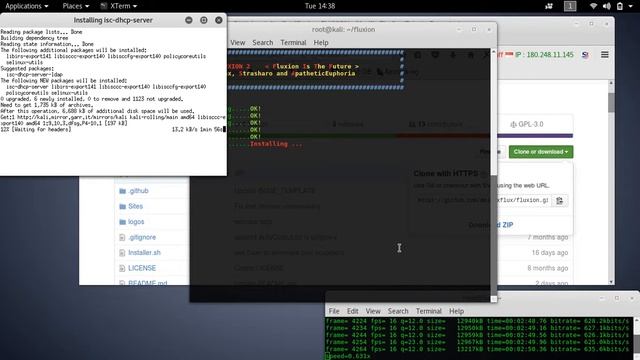Viewport: 640px width, 360px height.
Task: Maximize the bottom terminal window
Action: [617, 298]
